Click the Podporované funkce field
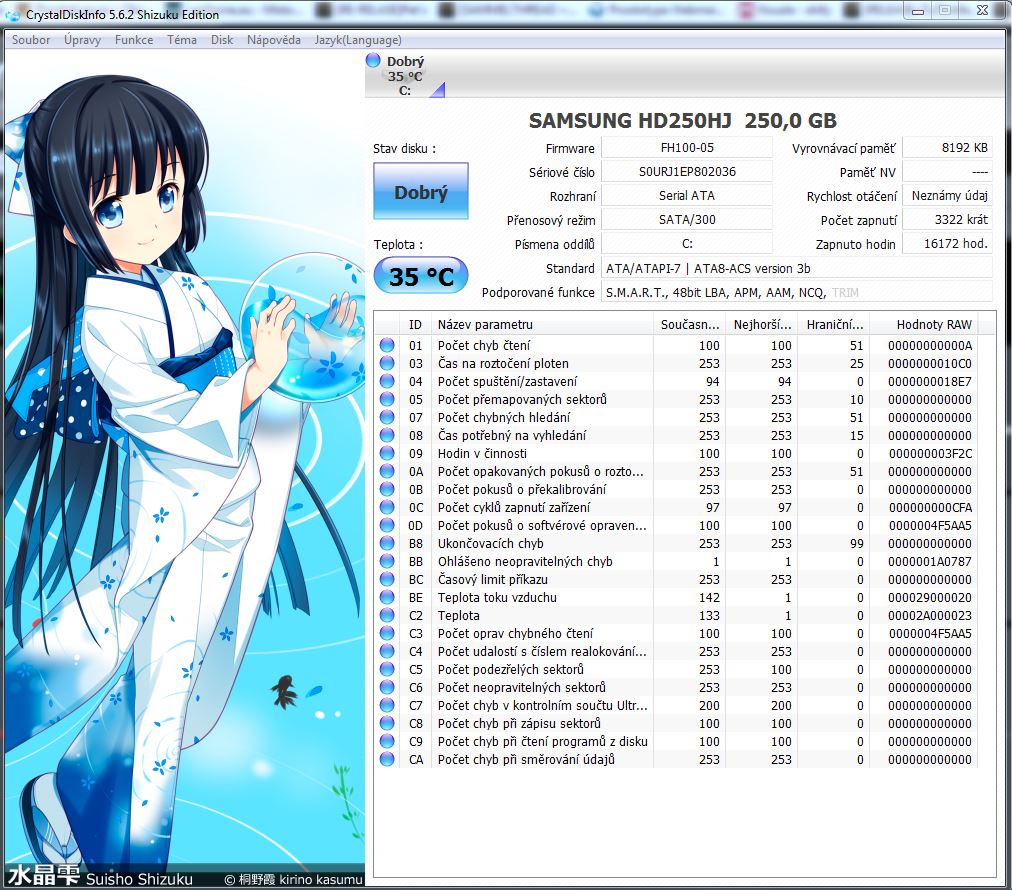Viewport: 1012px width, 890px height. pyautogui.click(x=797, y=292)
